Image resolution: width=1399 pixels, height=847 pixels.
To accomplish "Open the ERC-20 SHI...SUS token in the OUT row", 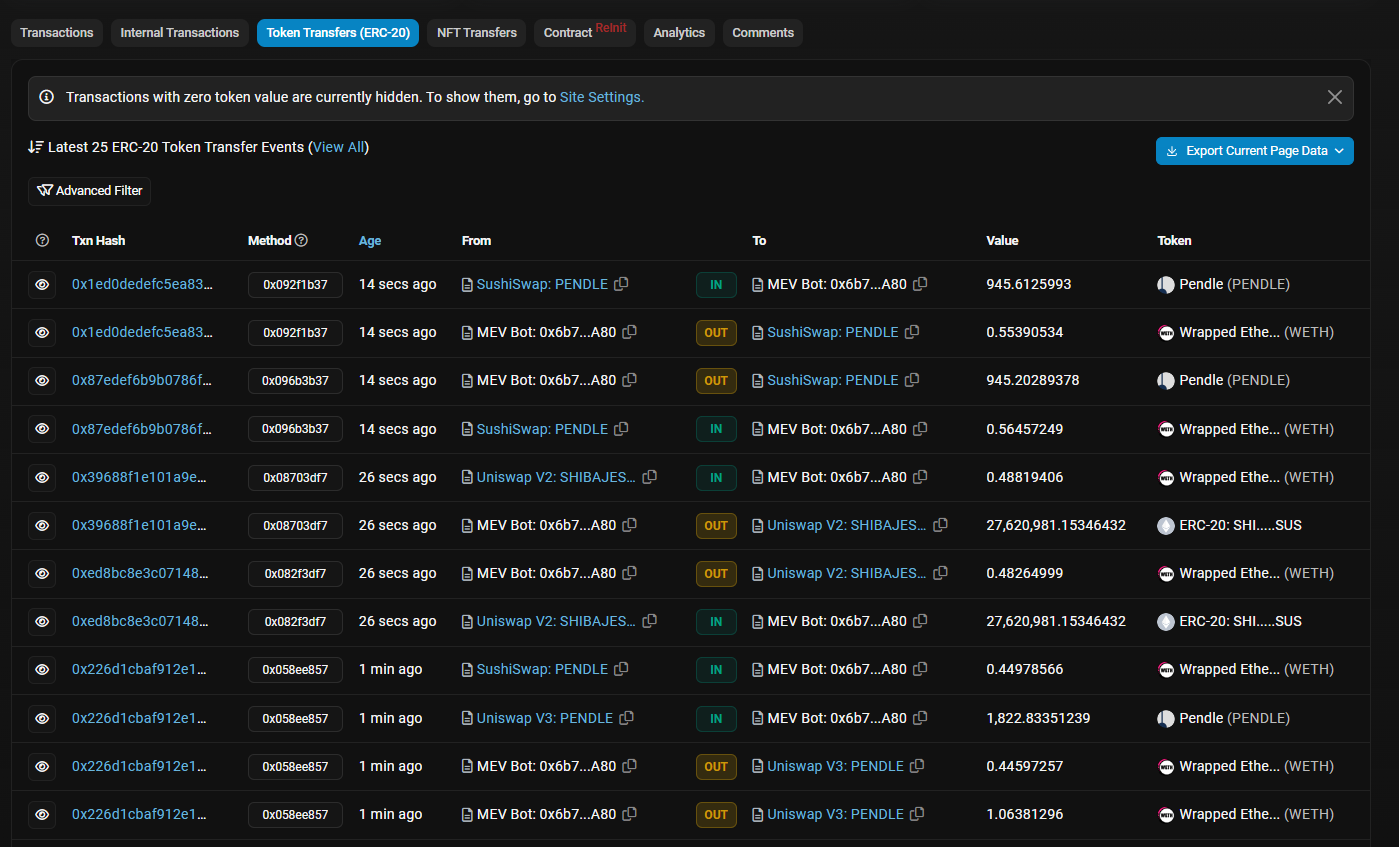I will [1229, 525].
